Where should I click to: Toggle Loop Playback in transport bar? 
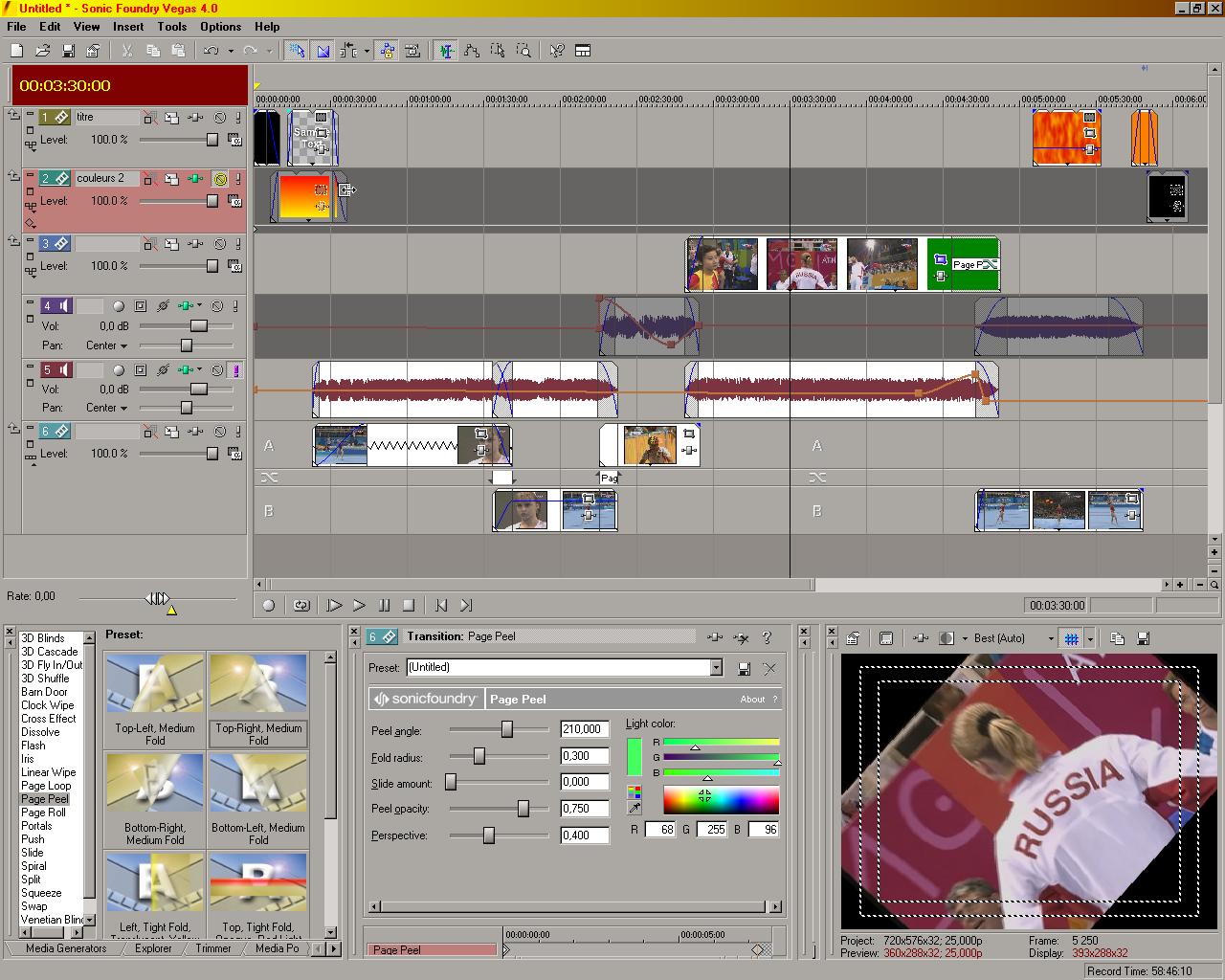(x=301, y=605)
